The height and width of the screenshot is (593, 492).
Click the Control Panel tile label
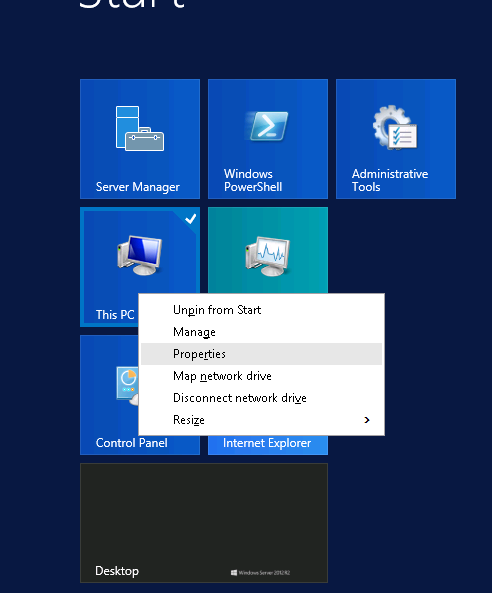point(131,443)
